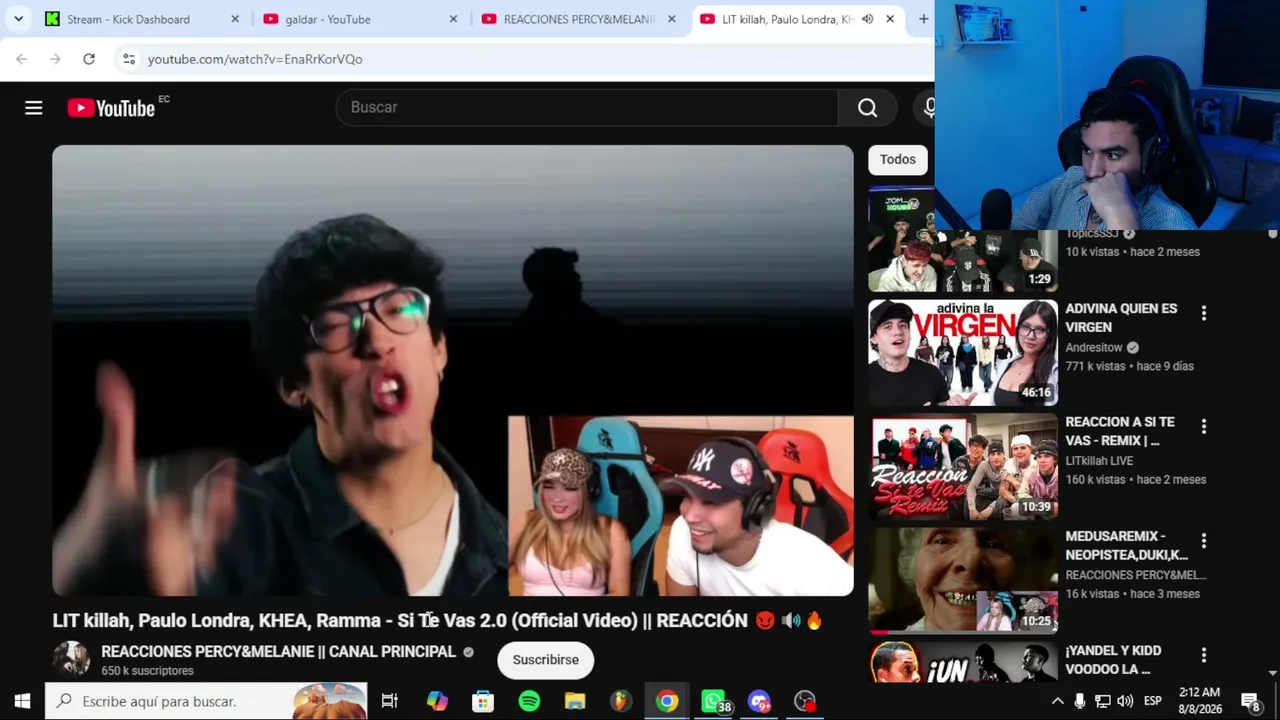Open more options for REACCION A SI TE VAS
Screen dimensions: 1280x720
pyautogui.click(x=1204, y=428)
